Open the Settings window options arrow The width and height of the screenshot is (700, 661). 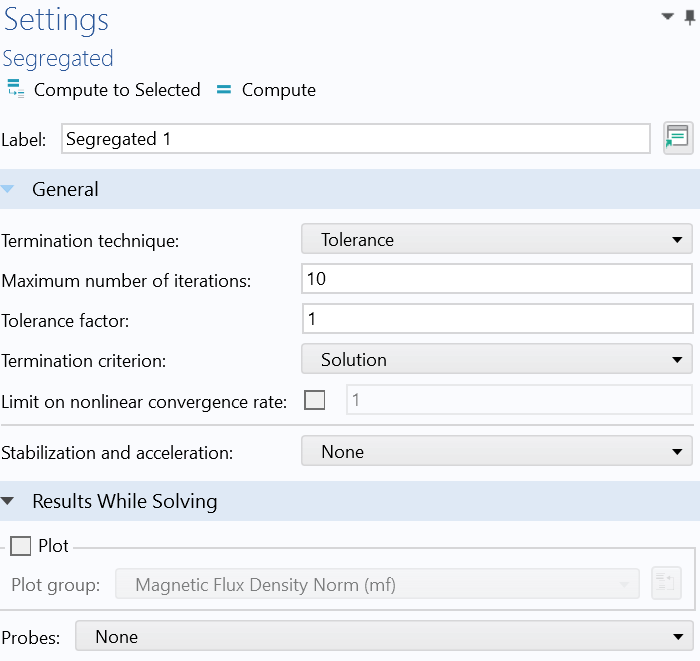point(667,16)
